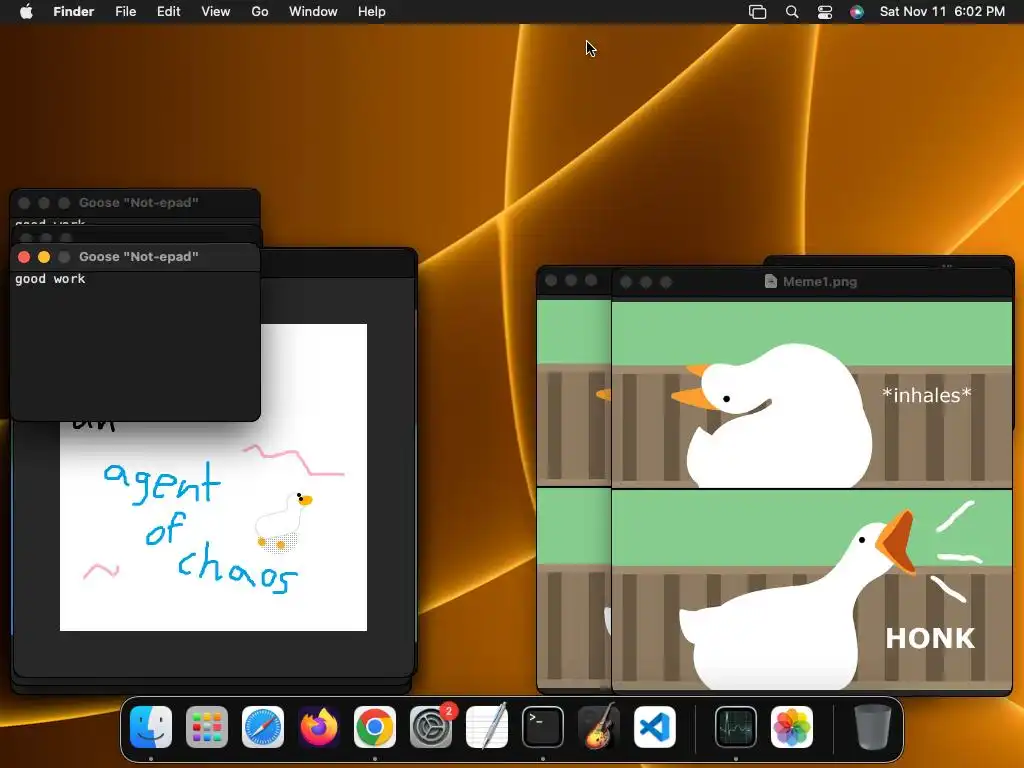The height and width of the screenshot is (768, 1024).
Task: Click the date and time in menu bar
Action: pos(942,12)
